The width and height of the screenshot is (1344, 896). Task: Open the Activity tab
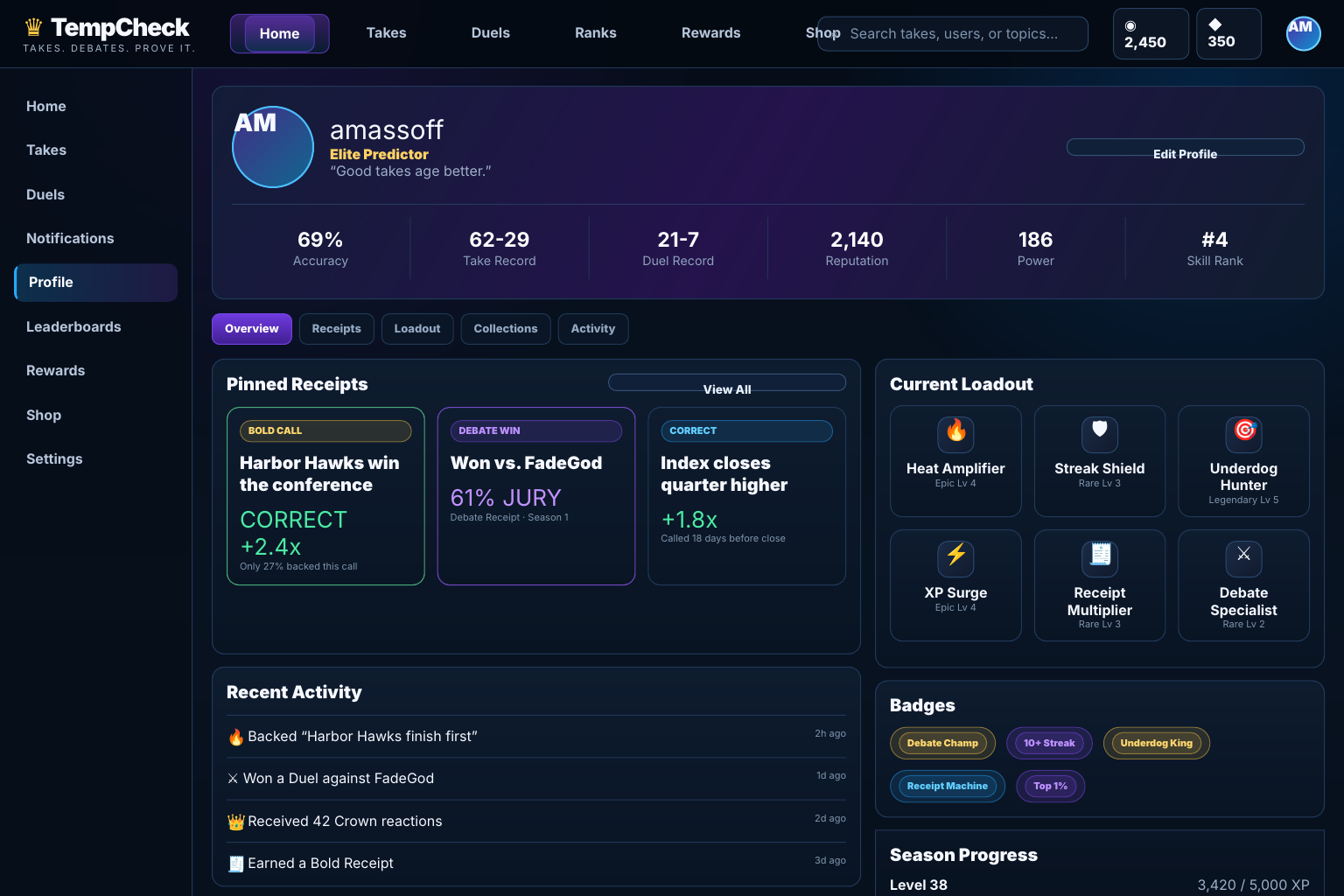[593, 329]
